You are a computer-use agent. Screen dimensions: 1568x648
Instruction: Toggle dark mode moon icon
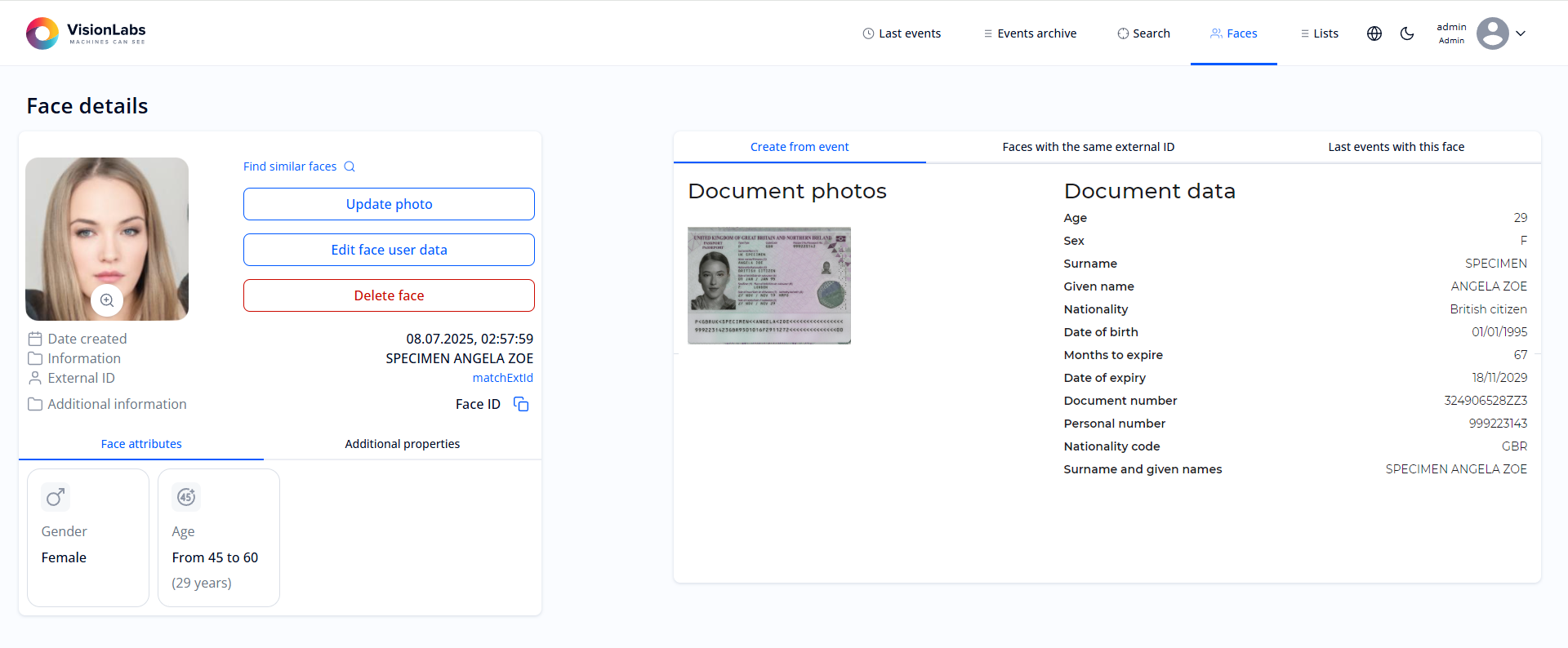[x=1407, y=33]
